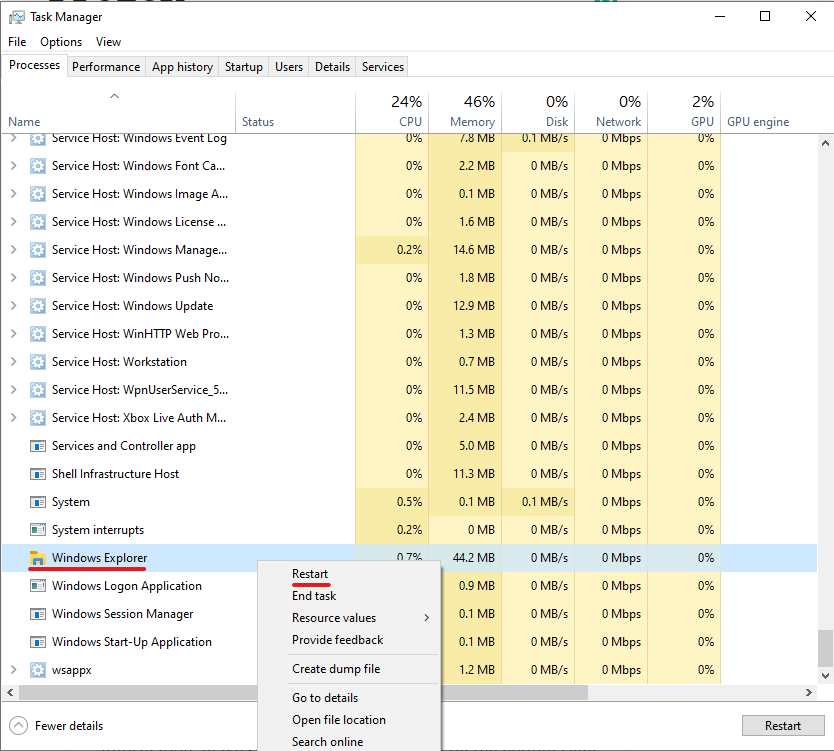
Task: Open the Resource values submenu
Action: coord(349,618)
